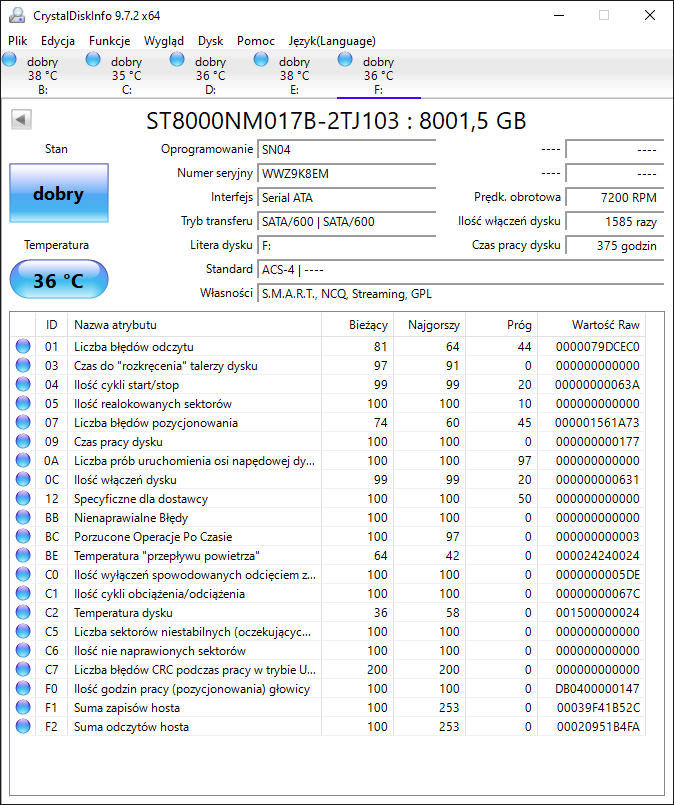Viewport: 674px width, 805px height.
Task: Click status orb for Ilość cykli start/stop
Action: click(23, 385)
